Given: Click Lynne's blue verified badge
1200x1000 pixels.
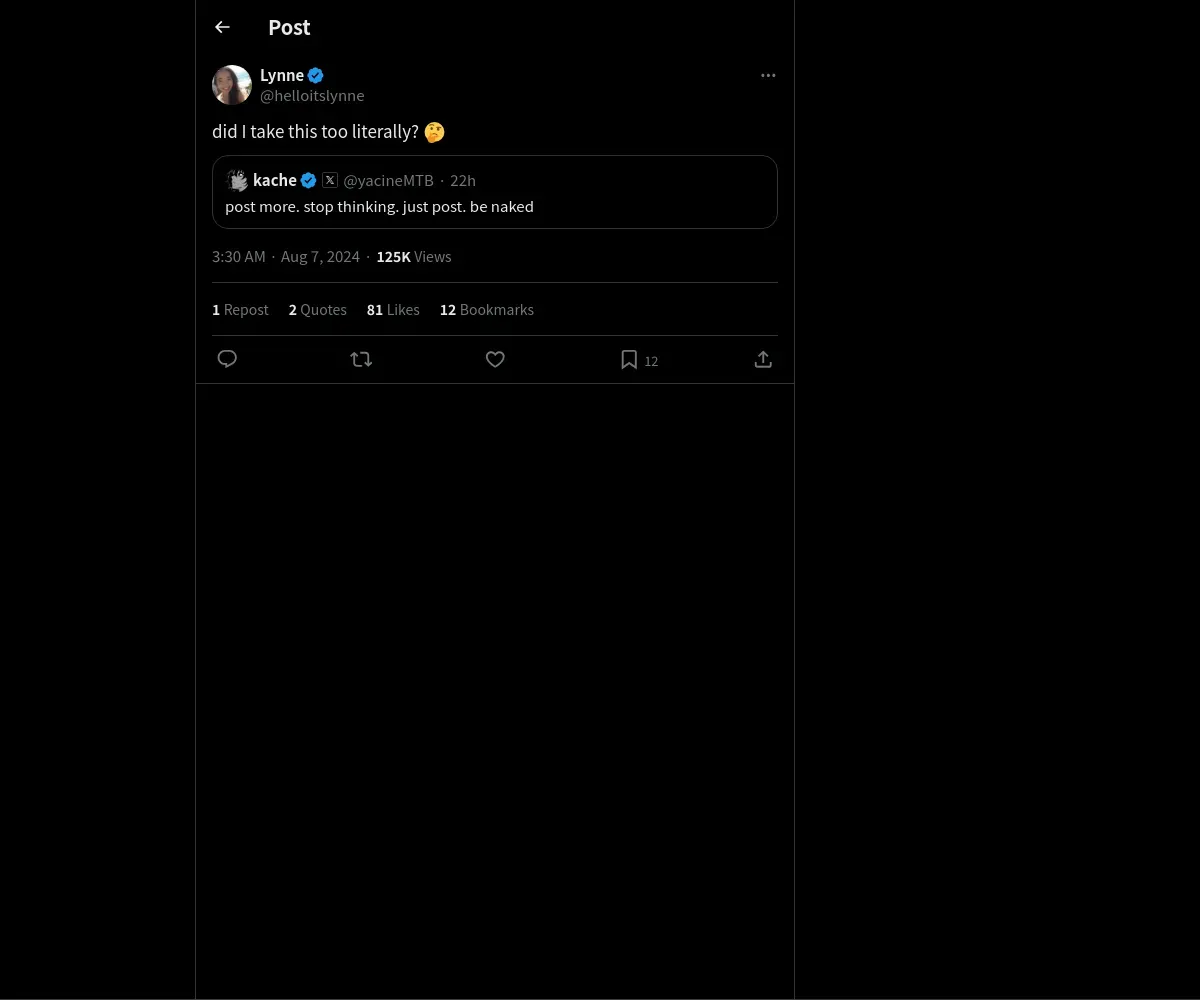Looking at the screenshot, I should coord(315,75).
